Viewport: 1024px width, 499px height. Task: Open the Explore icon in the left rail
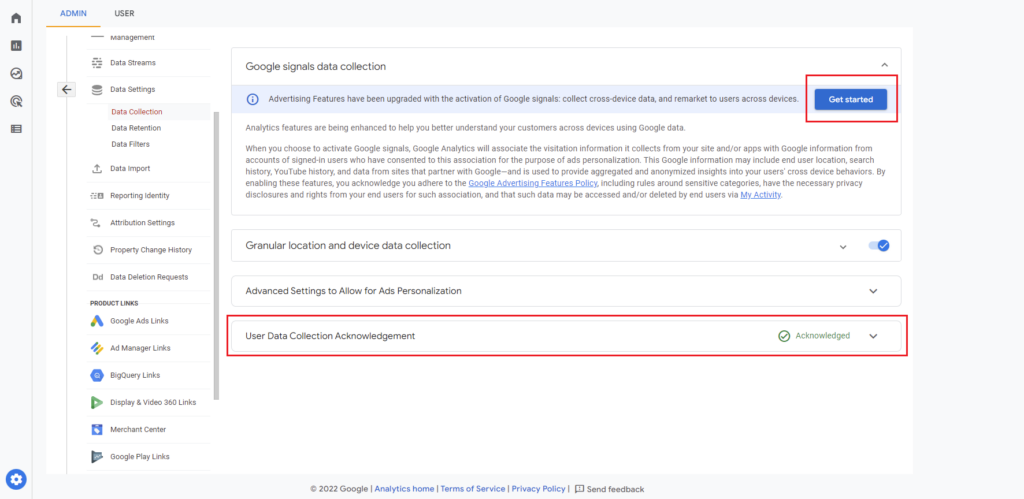coord(16,73)
